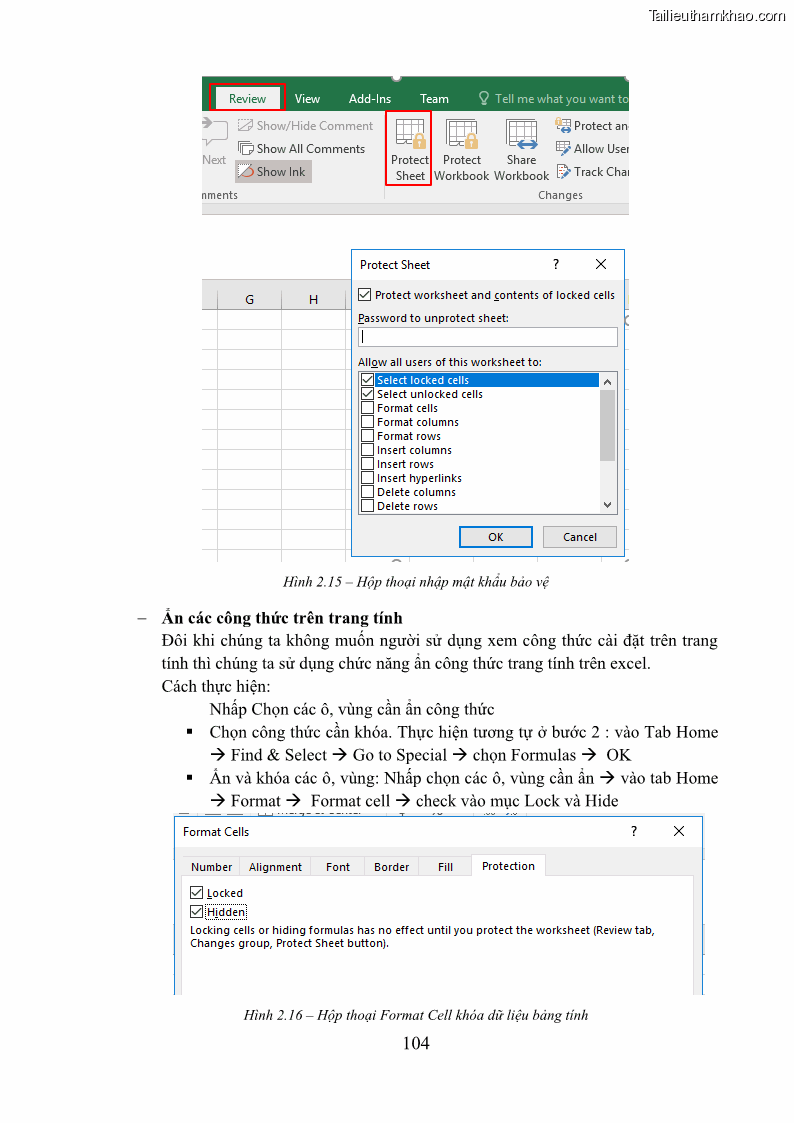Toggle the Hidden checkbox in Format Cells

(x=197, y=912)
